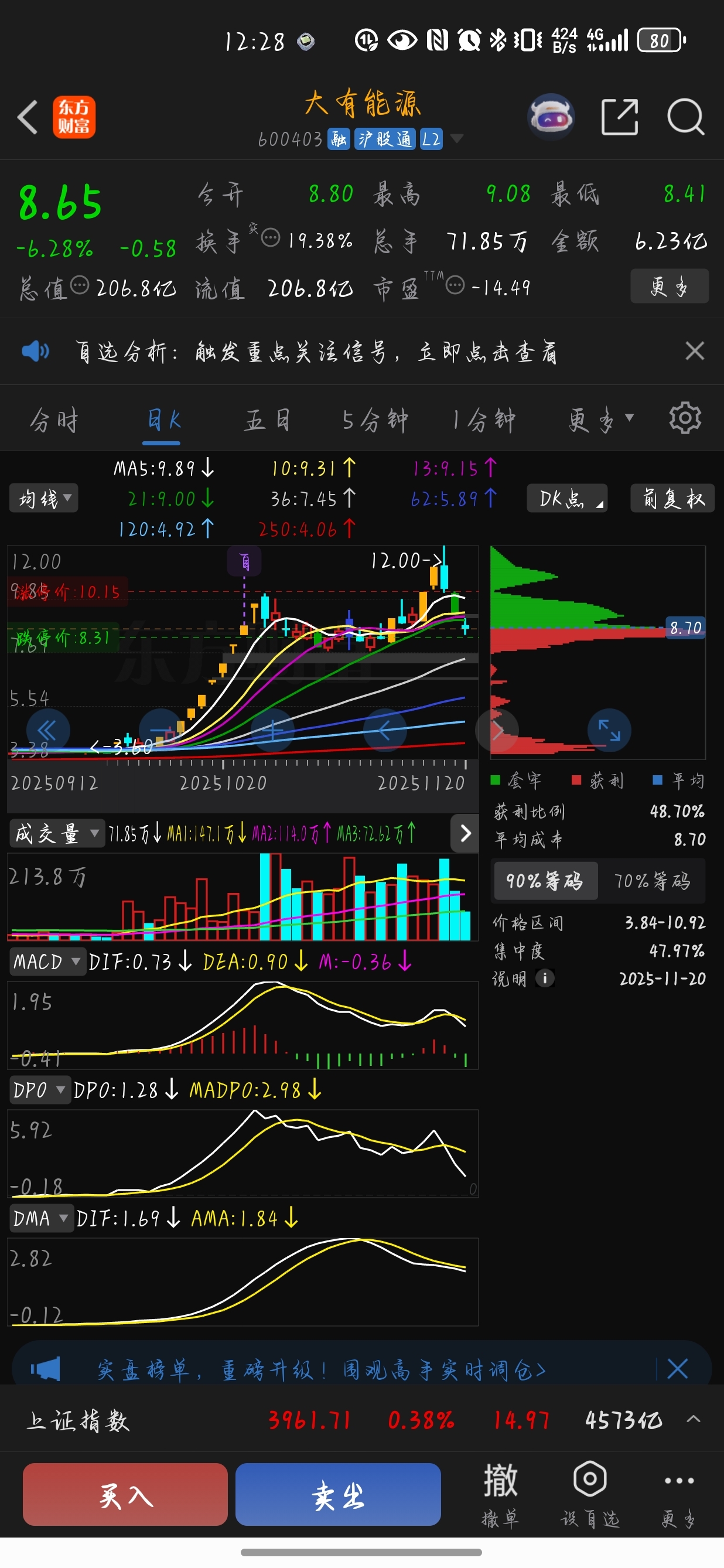Zoom in chart with plus button
The image size is (724, 1568).
point(272,731)
